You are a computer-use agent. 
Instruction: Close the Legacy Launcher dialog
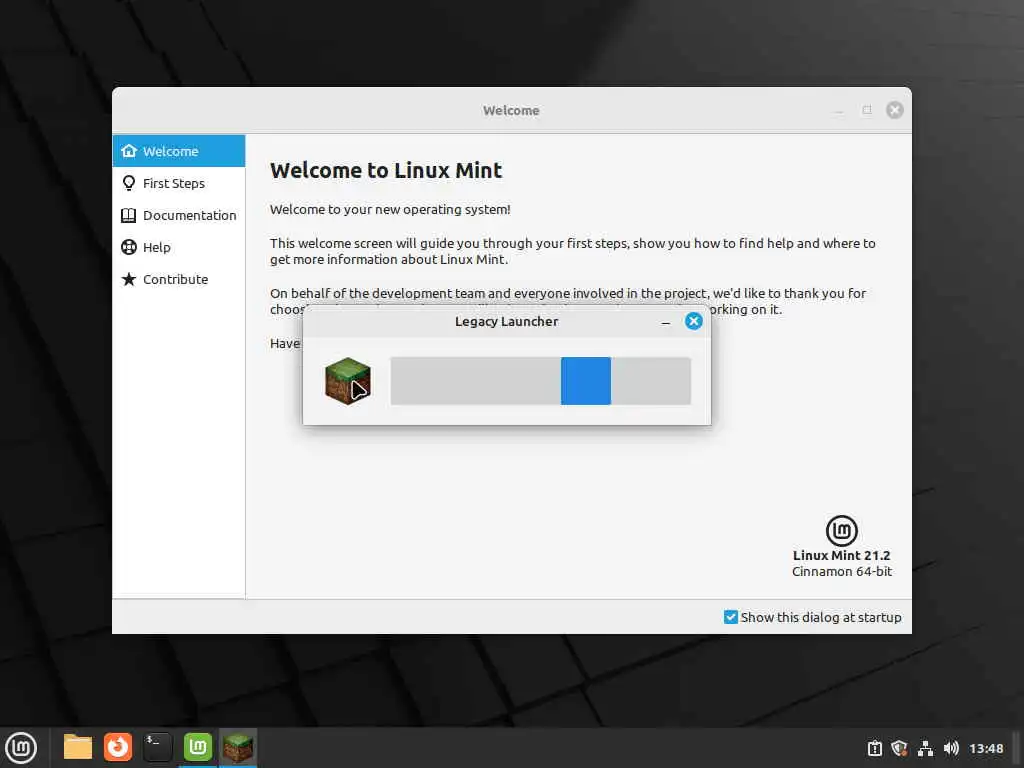tap(694, 321)
